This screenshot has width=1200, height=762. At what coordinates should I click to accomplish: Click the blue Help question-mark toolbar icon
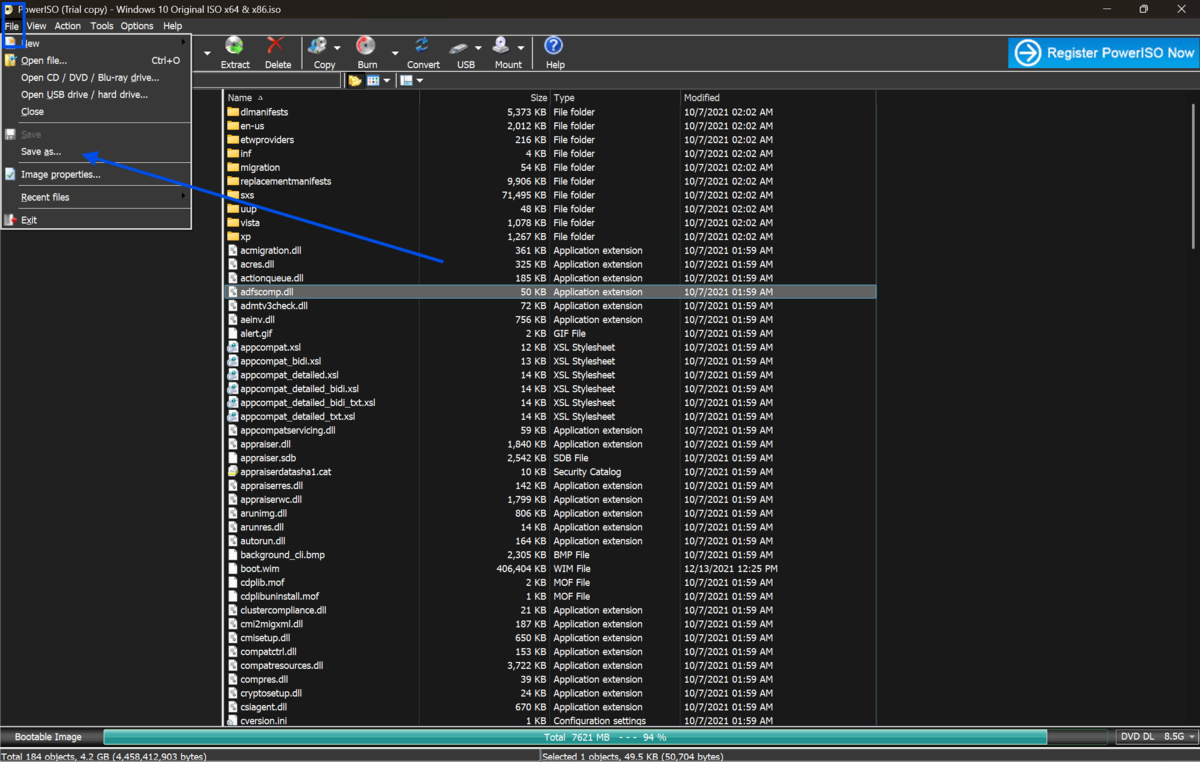pyautogui.click(x=554, y=46)
